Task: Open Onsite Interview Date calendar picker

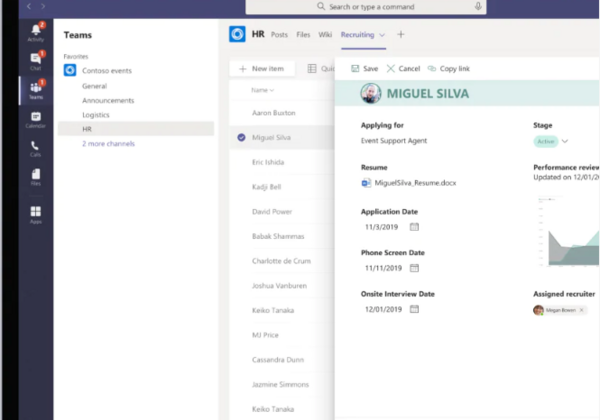Action: (414, 309)
